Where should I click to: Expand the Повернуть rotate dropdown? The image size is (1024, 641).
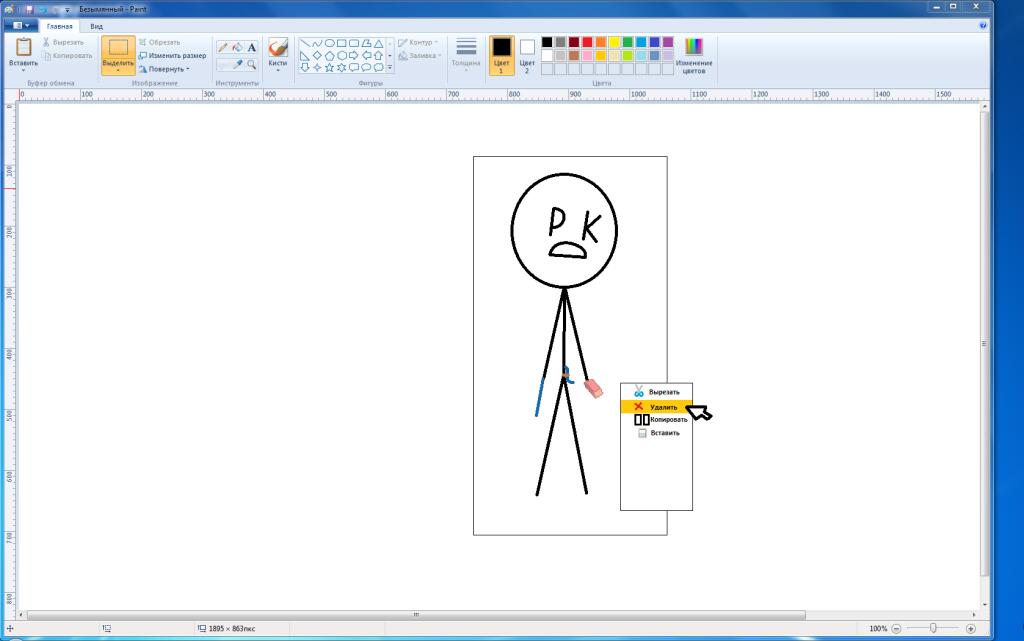(164, 69)
